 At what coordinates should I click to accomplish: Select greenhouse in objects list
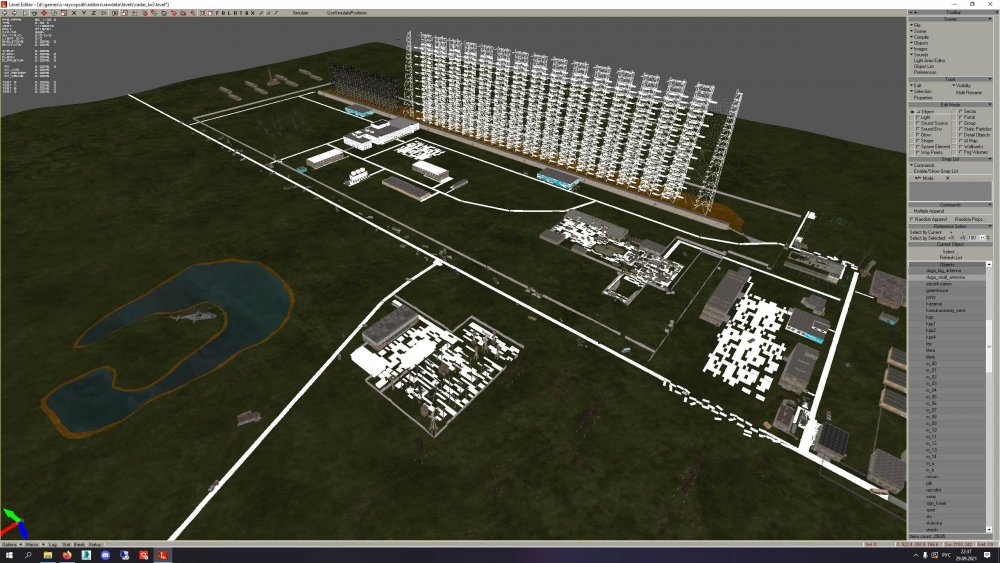pyautogui.click(x=947, y=291)
